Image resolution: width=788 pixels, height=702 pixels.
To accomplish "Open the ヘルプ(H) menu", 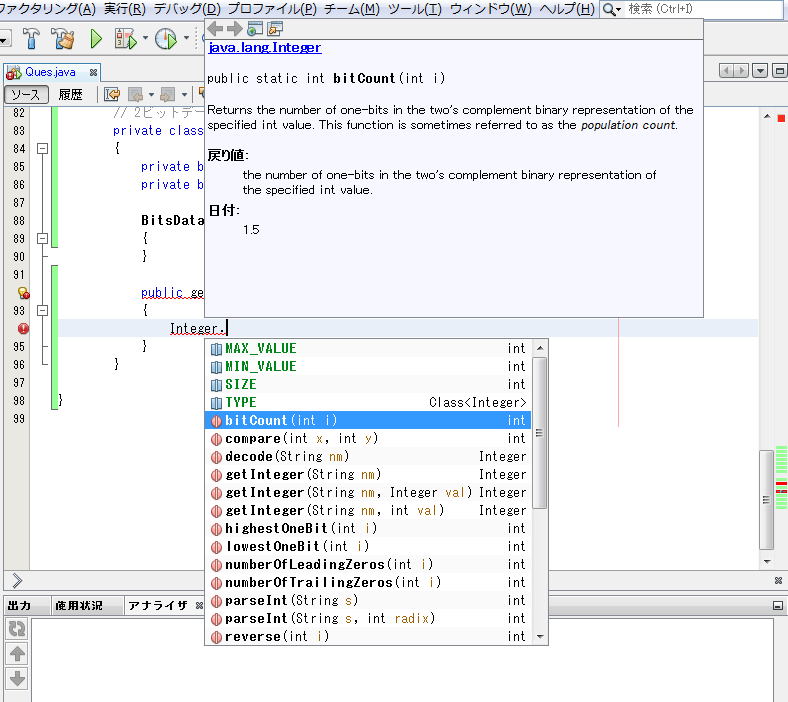I will [x=567, y=9].
